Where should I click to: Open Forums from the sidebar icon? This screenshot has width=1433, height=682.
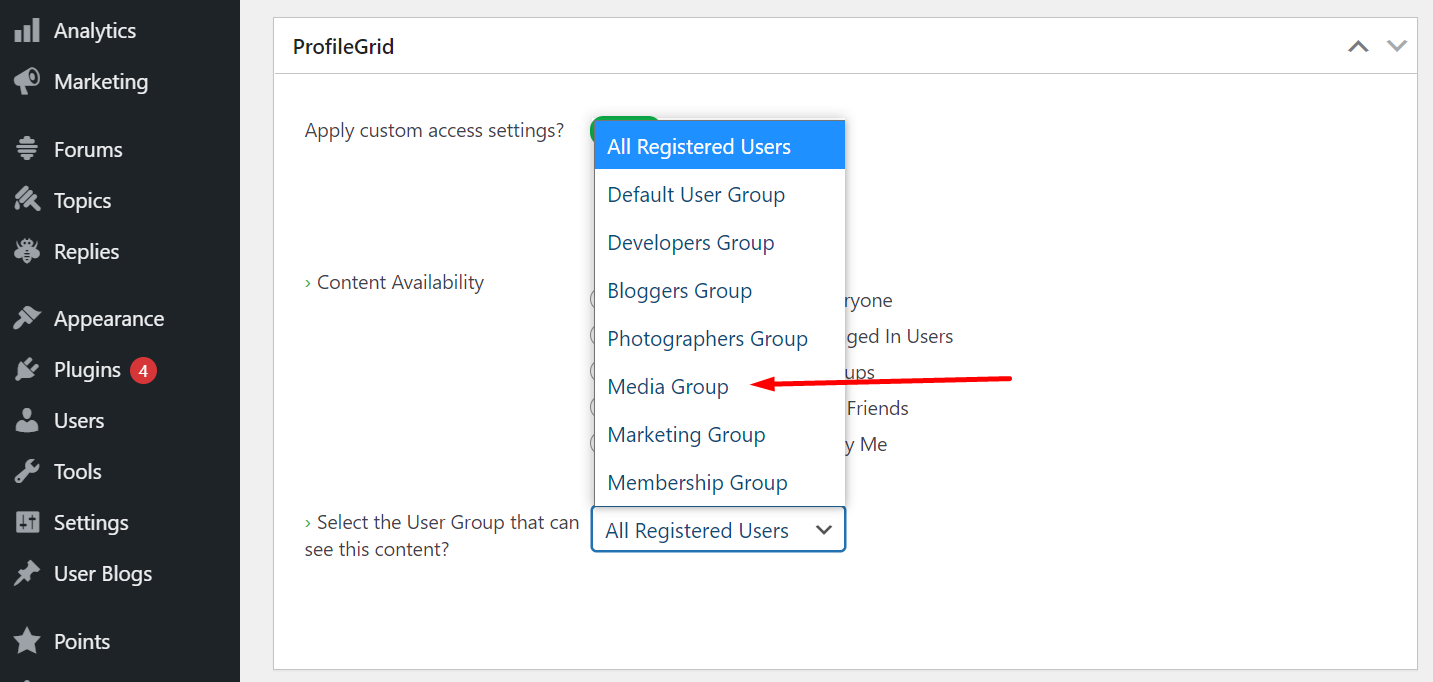point(27,150)
